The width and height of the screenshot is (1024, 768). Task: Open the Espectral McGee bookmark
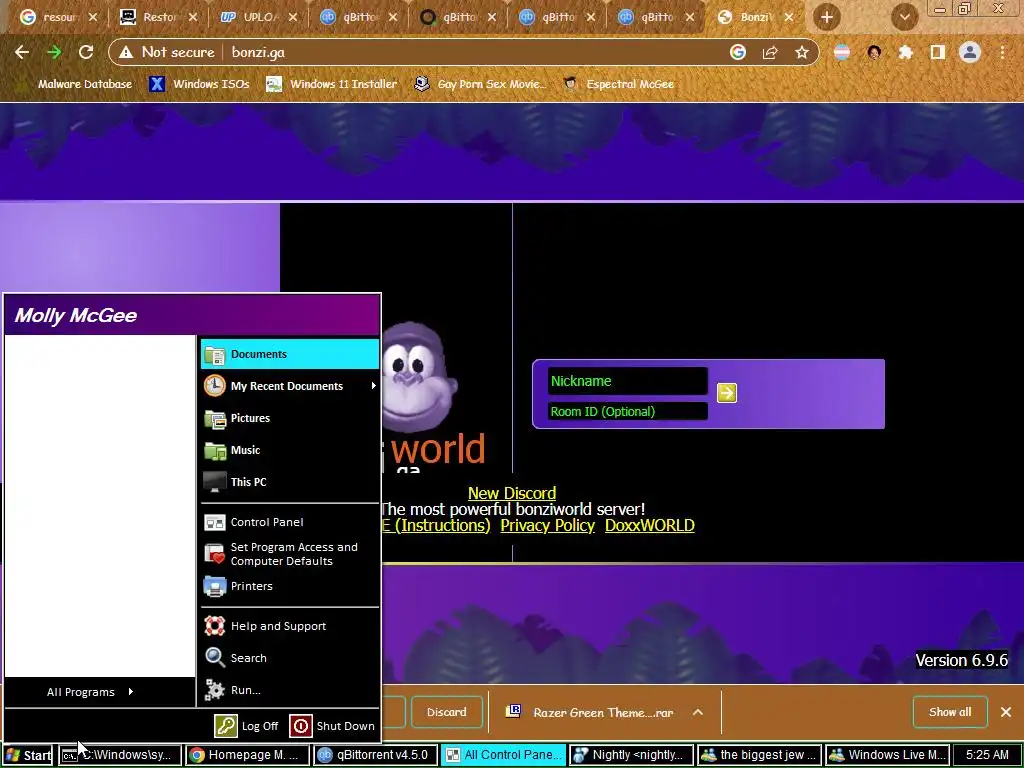619,84
